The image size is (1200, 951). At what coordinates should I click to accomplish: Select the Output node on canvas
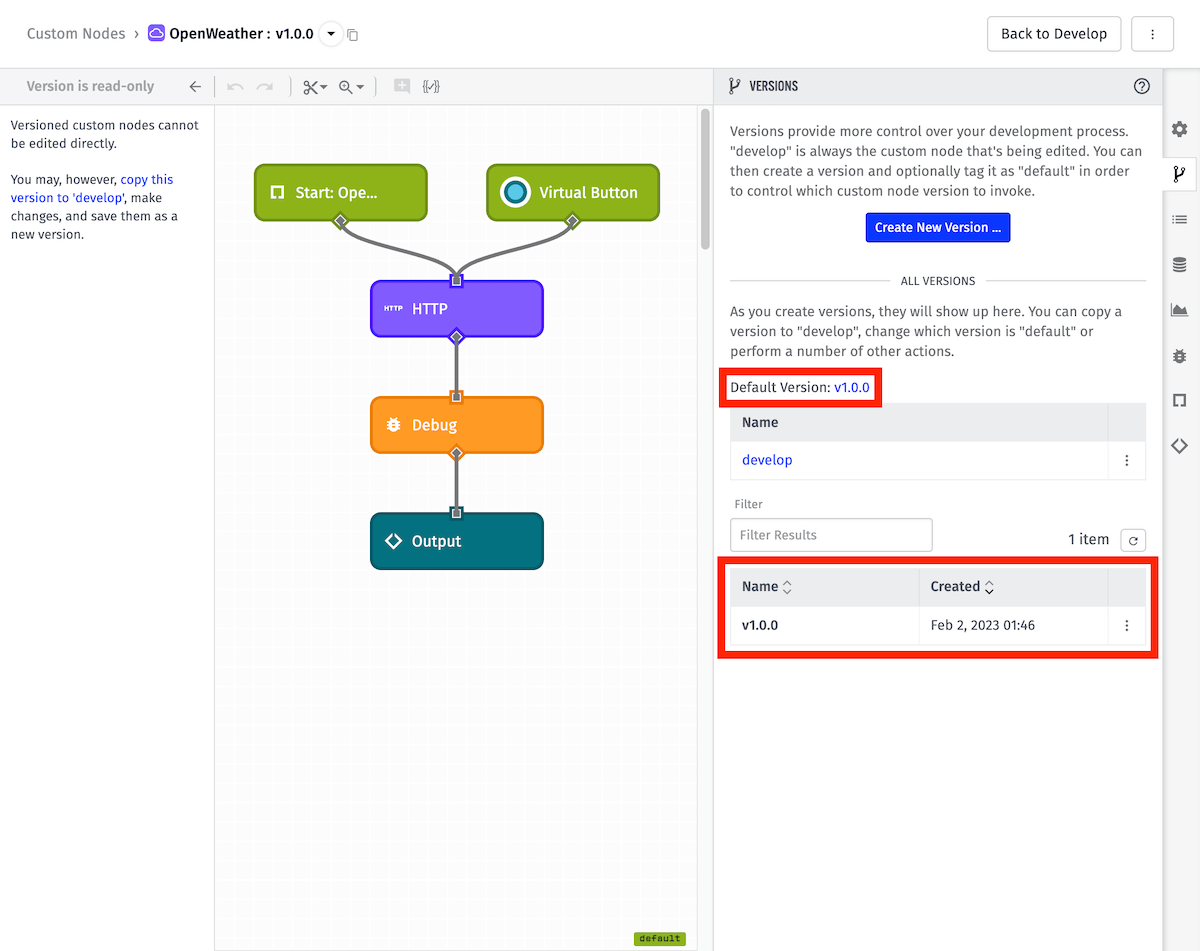pyautogui.click(x=457, y=541)
